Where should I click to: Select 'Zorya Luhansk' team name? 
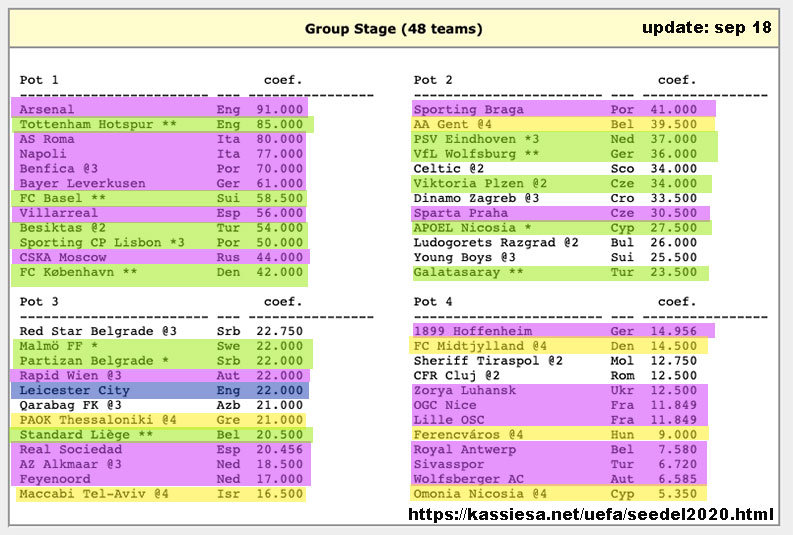(464, 390)
